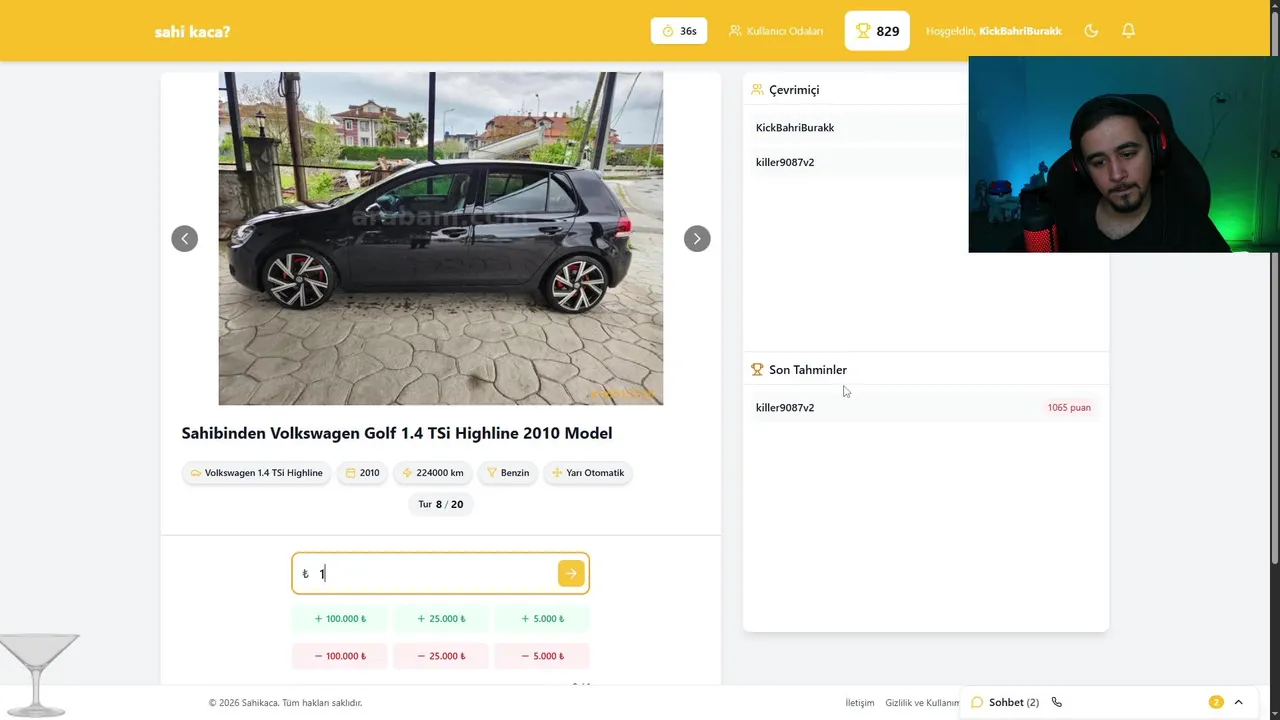This screenshot has width=1280, height=720.
Task: Click the copyright 2026 Sahikaca text
Action: (285, 703)
